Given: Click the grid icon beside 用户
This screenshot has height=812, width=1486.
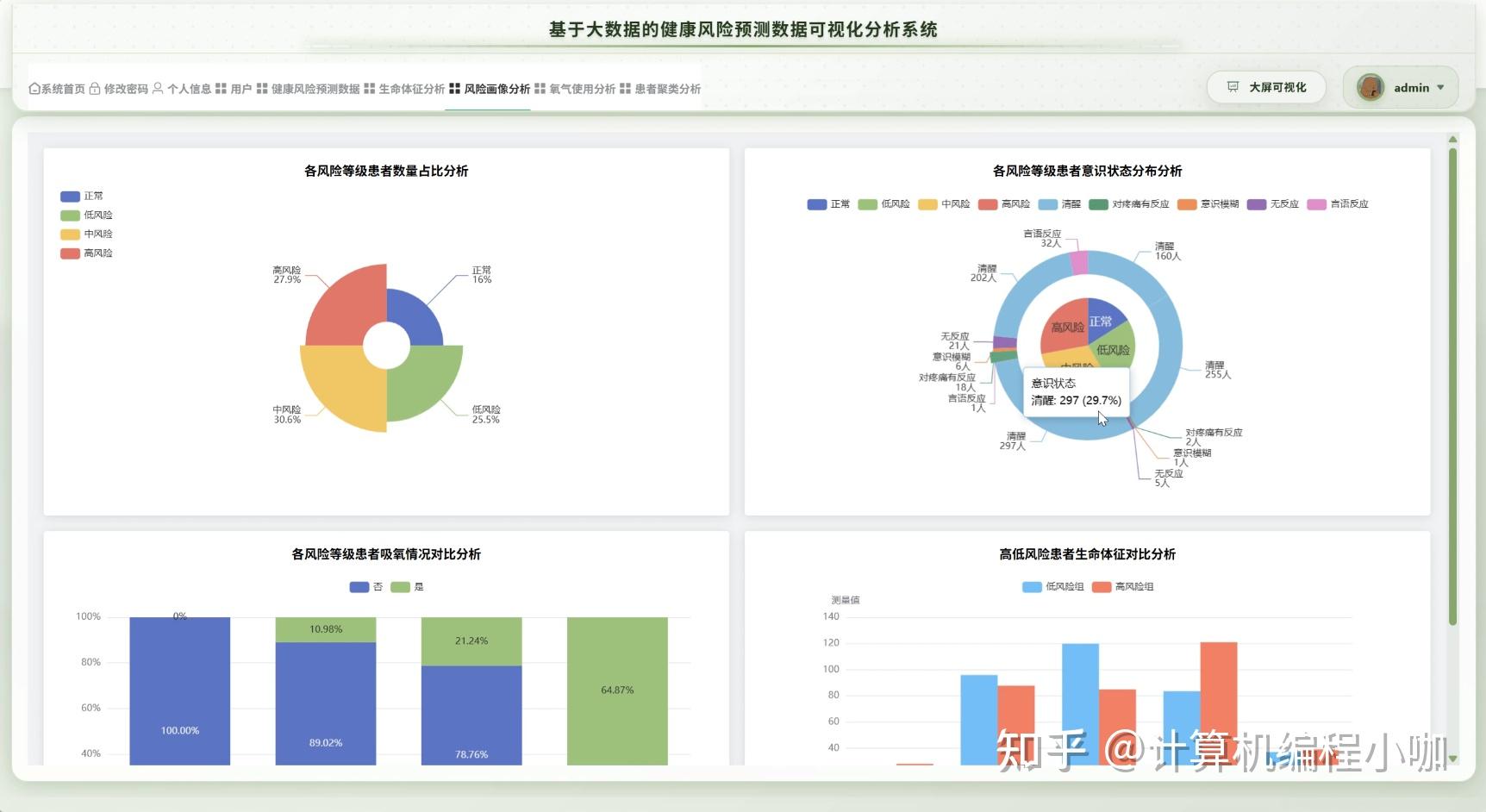Looking at the screenshot, I should [x=221, y=89].
